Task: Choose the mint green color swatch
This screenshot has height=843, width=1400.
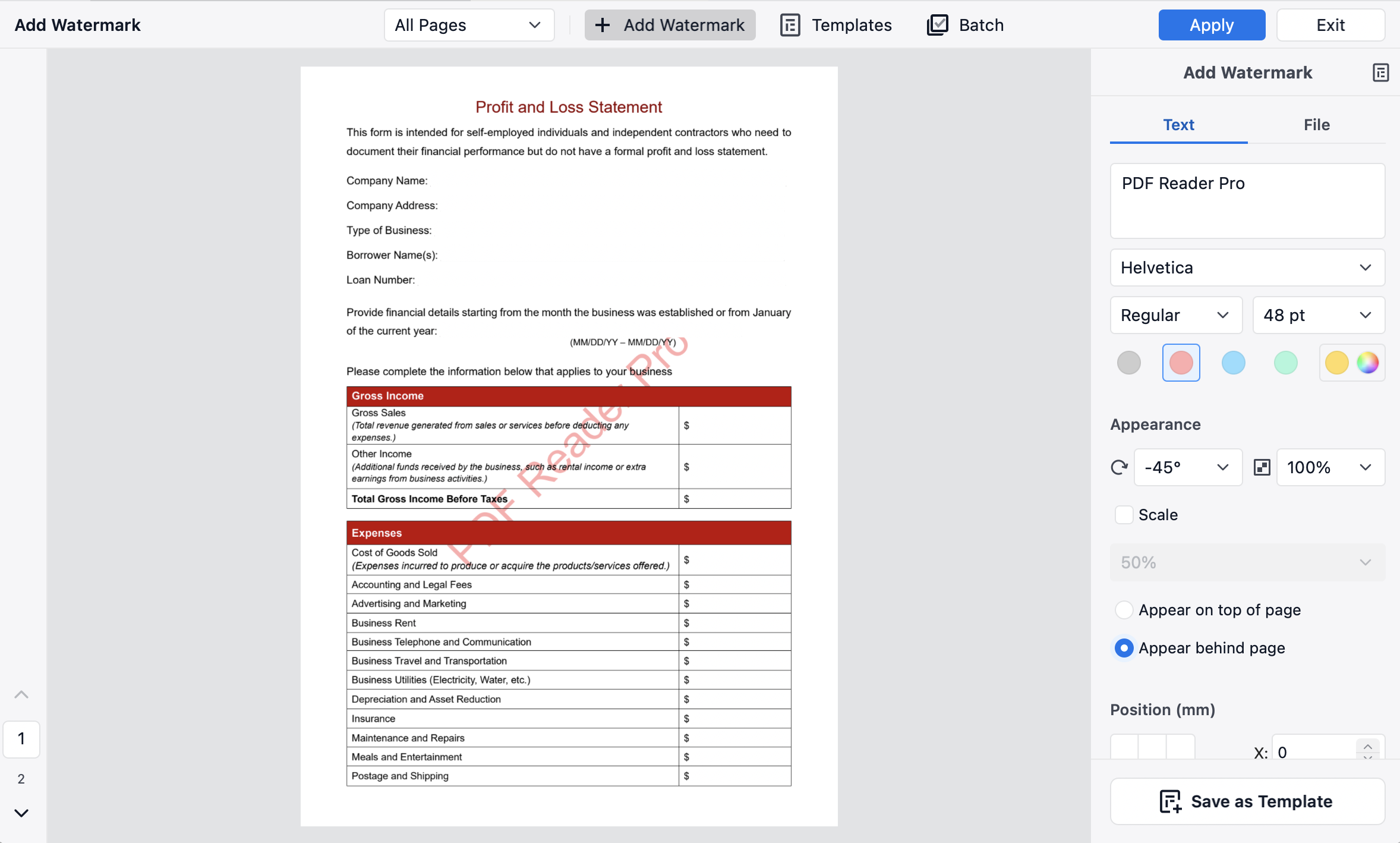Action: [1285, 363]
